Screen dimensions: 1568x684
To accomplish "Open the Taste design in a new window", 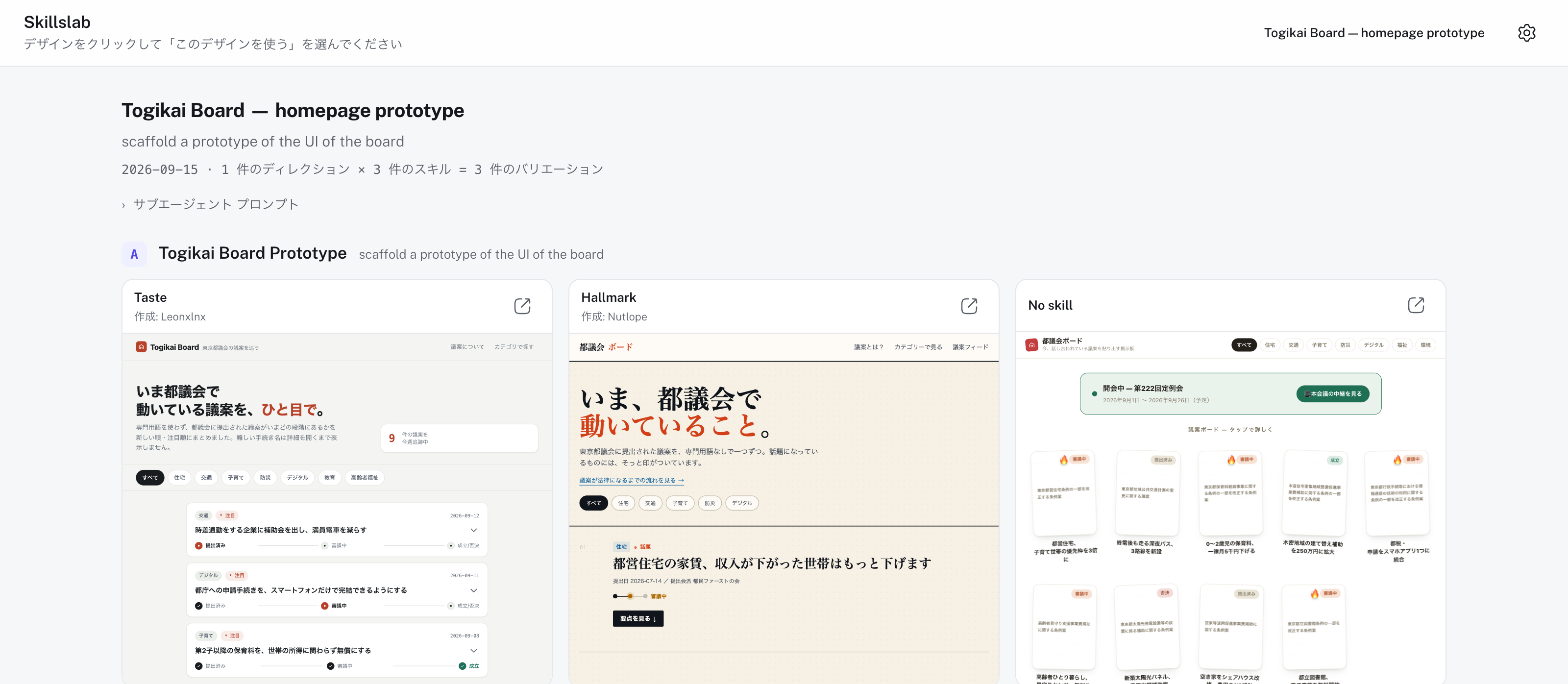I will (x=522, y=305).
